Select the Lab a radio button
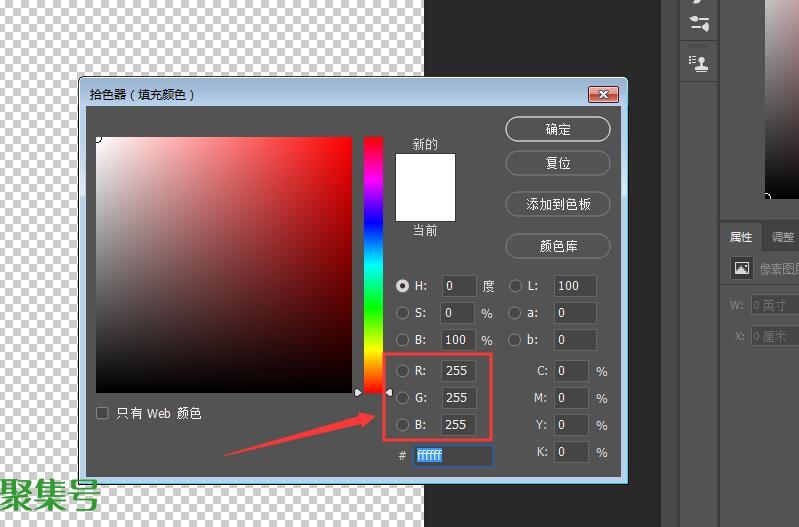The image size is (799, 527). click(x=515, y=312)
